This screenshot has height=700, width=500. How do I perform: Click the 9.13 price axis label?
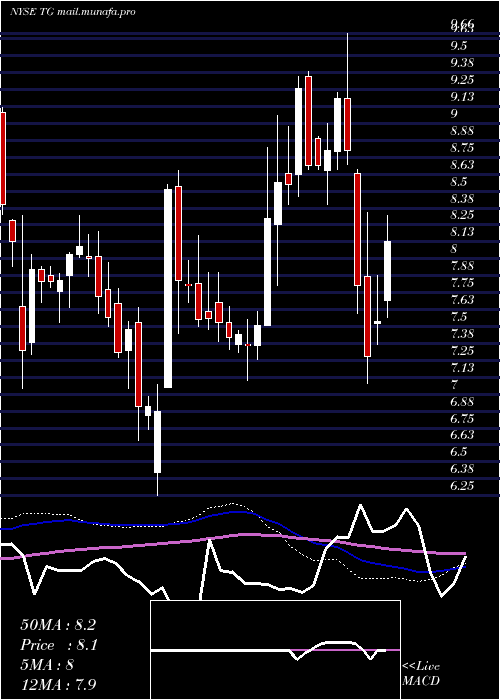(x=462, y=97)
